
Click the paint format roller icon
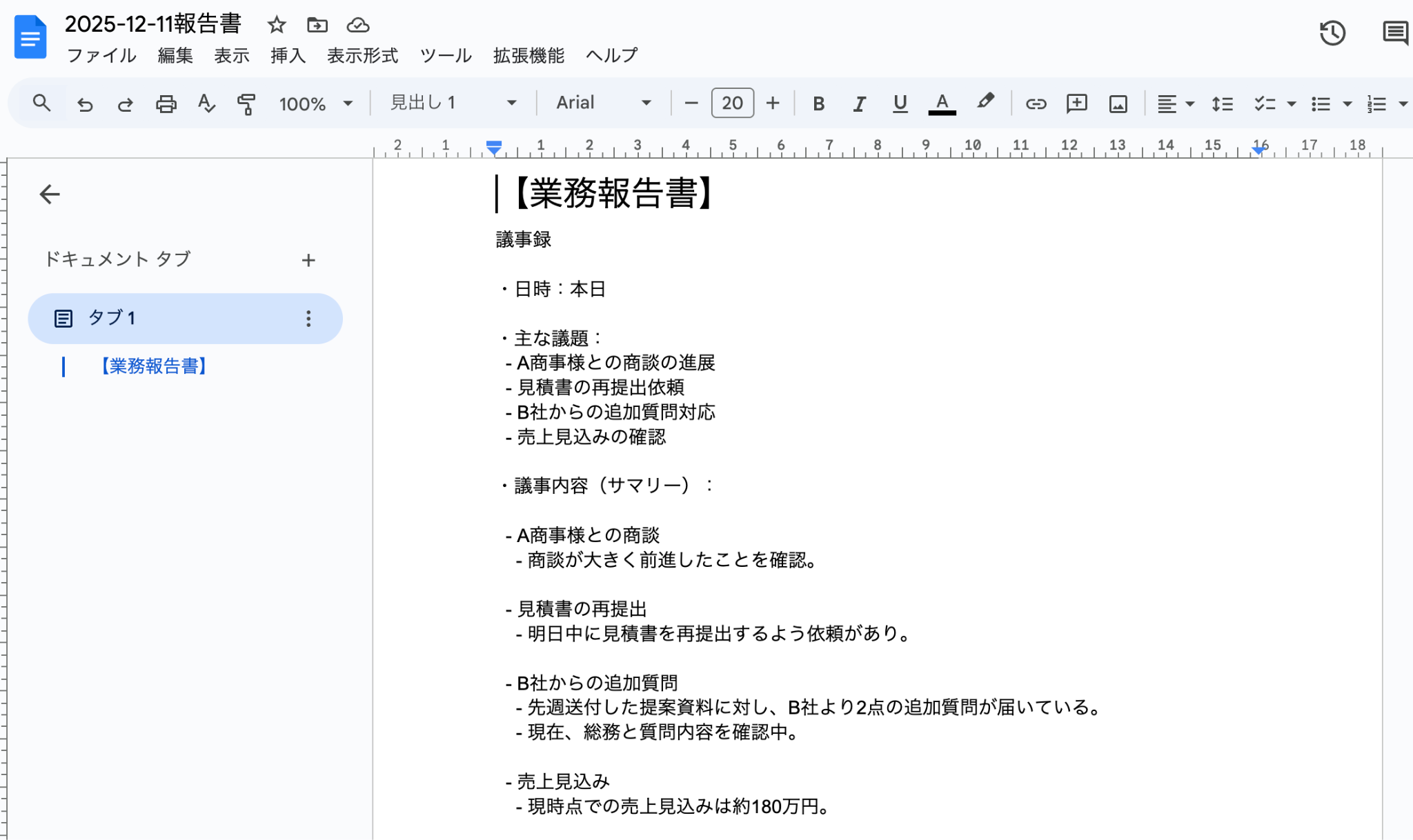[x=246, y=103]
